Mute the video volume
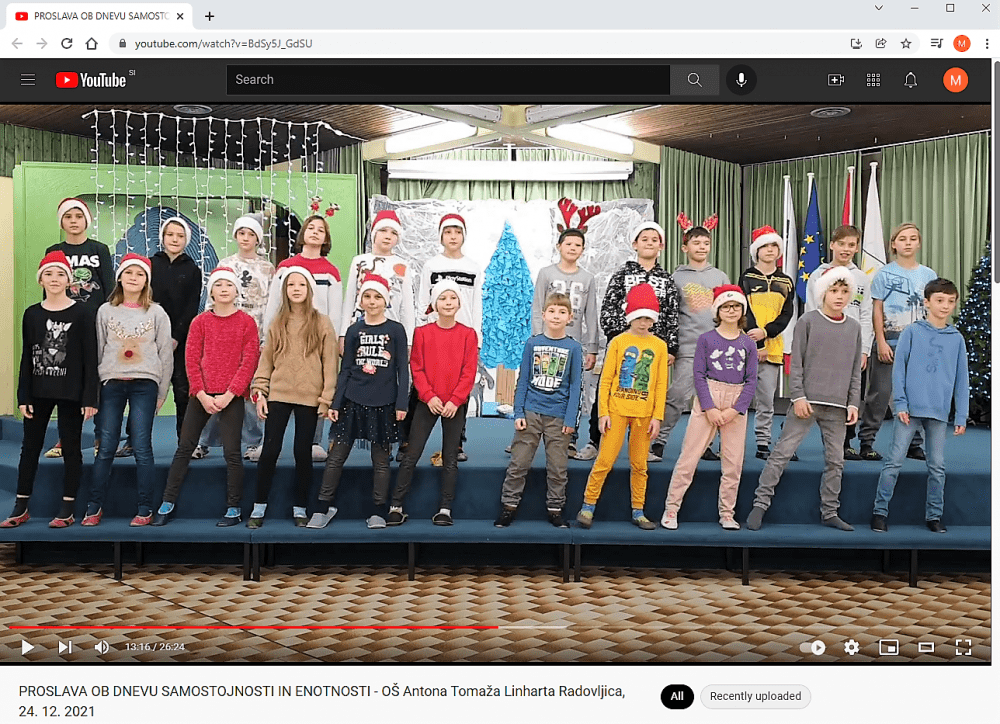This screenshot has height=724, width=1000. point(101,647)
